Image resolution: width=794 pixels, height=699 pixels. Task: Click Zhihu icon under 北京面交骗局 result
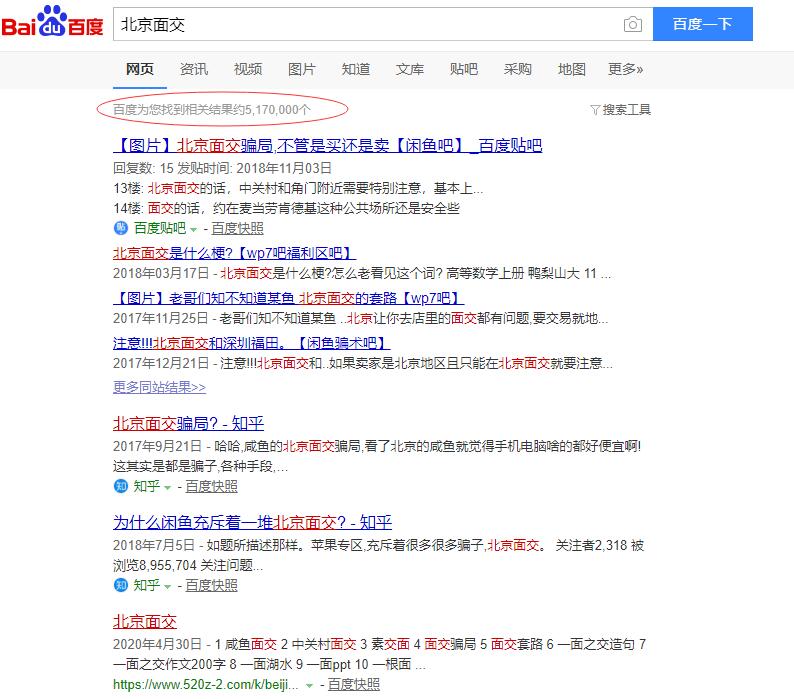point(121,486)
